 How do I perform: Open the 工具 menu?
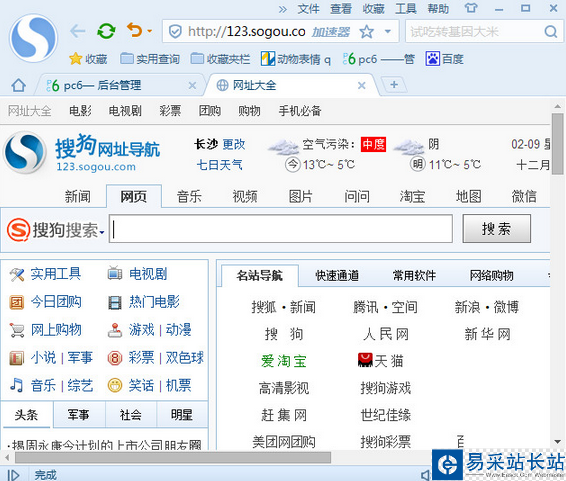point(406,9)
